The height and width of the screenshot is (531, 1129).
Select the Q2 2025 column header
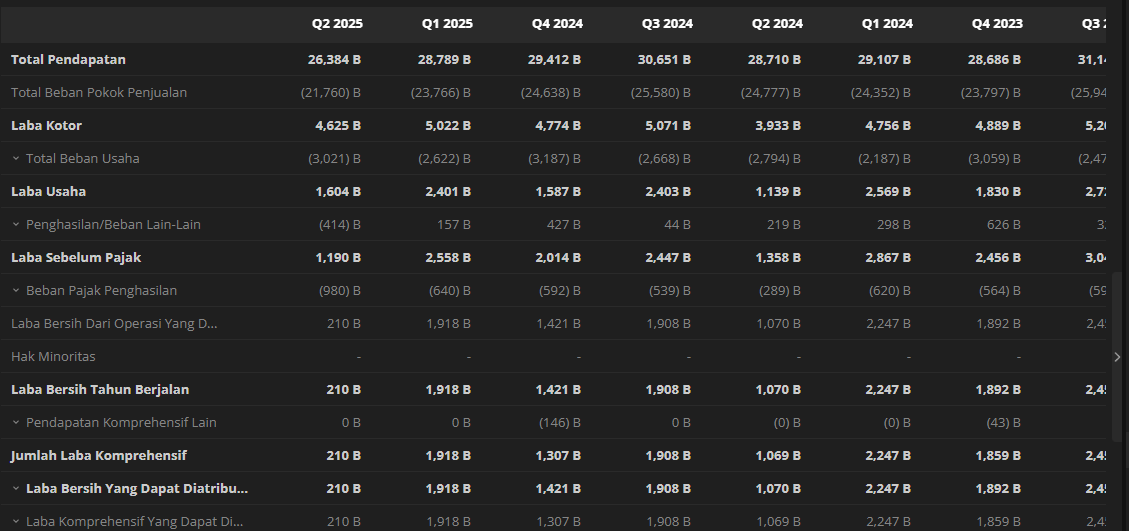(337, 24)
